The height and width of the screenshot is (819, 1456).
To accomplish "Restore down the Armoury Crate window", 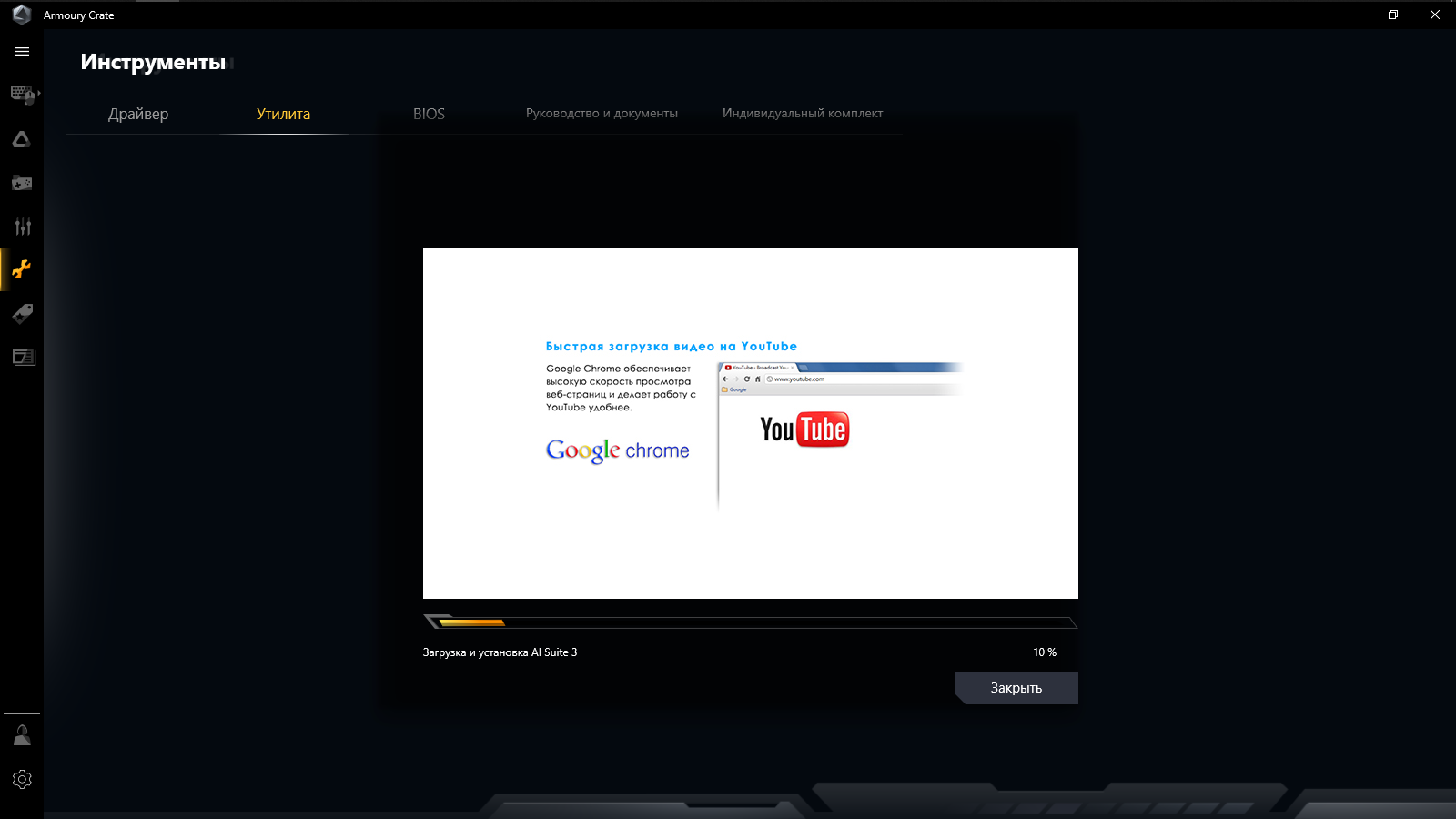I will click(x=1393, y=15).
